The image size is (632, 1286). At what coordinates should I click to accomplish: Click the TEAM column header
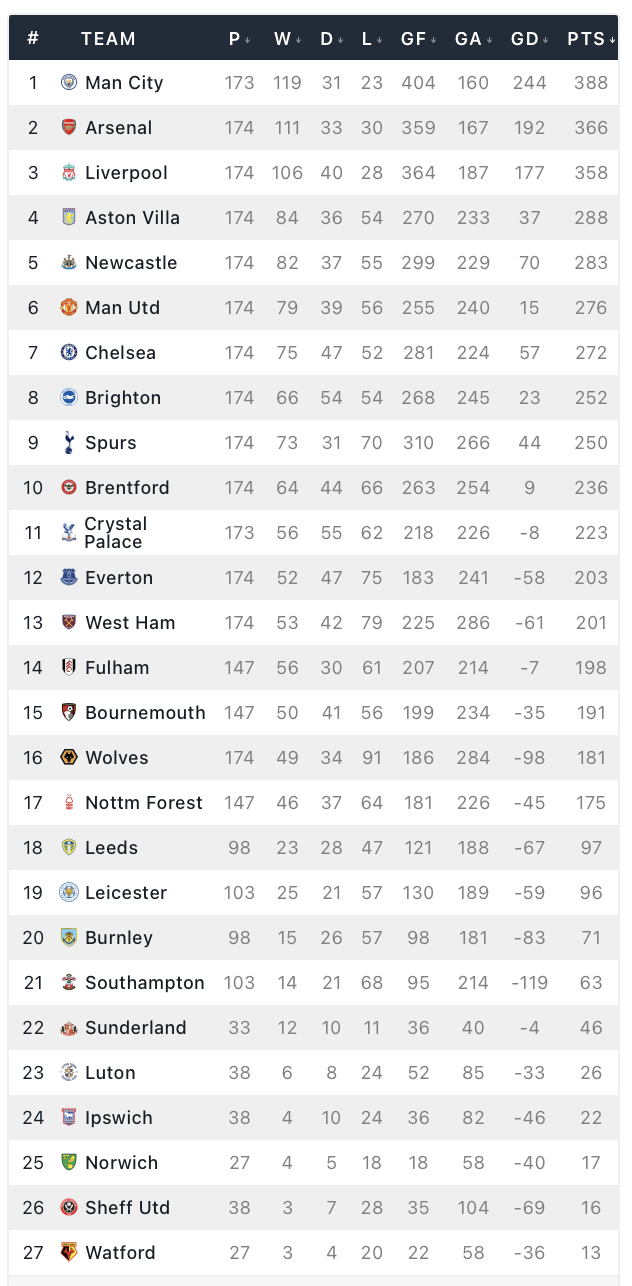(108, 39)
